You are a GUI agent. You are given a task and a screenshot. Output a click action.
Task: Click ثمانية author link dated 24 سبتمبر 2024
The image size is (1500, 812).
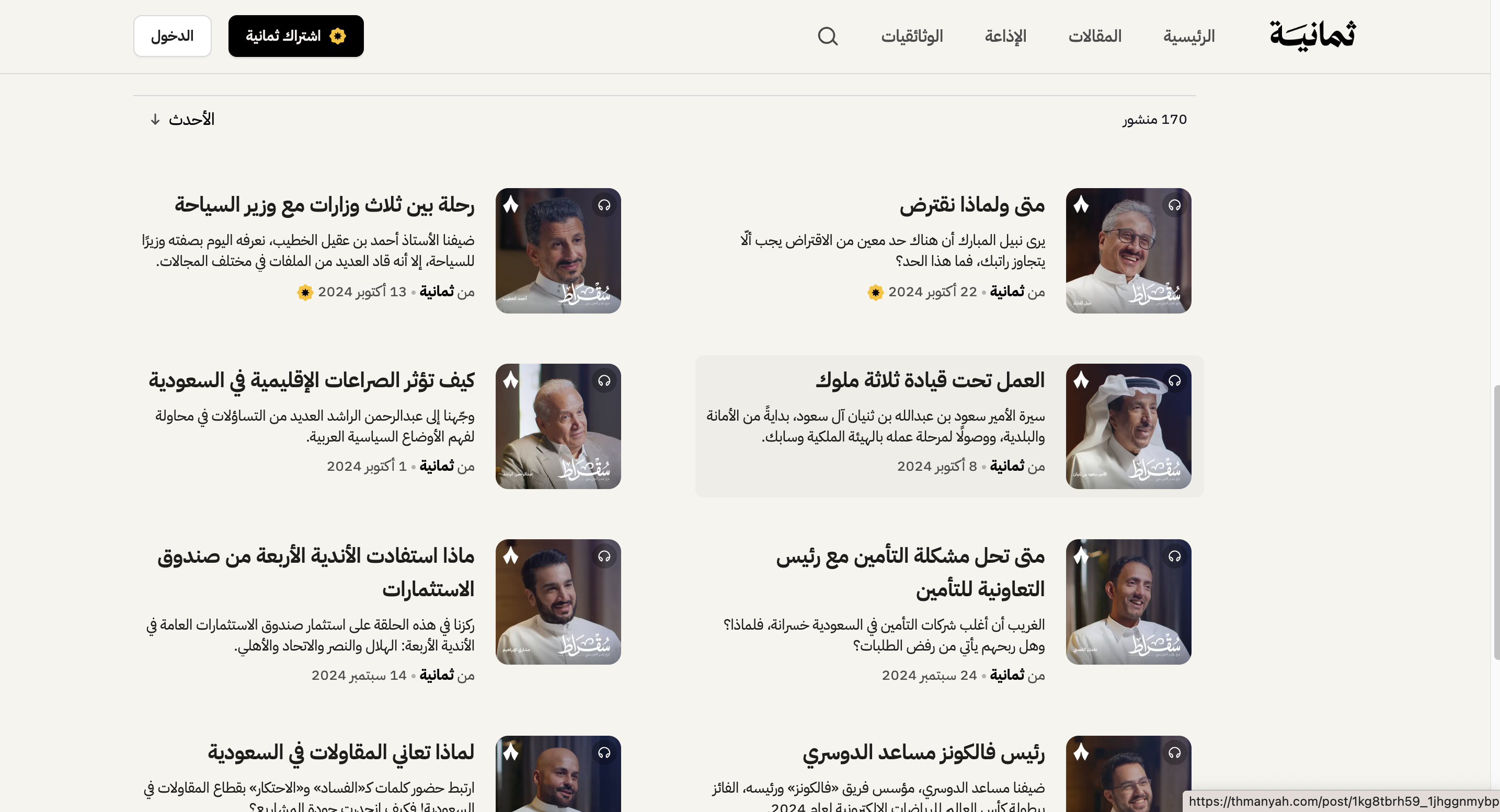[1007, 675]
